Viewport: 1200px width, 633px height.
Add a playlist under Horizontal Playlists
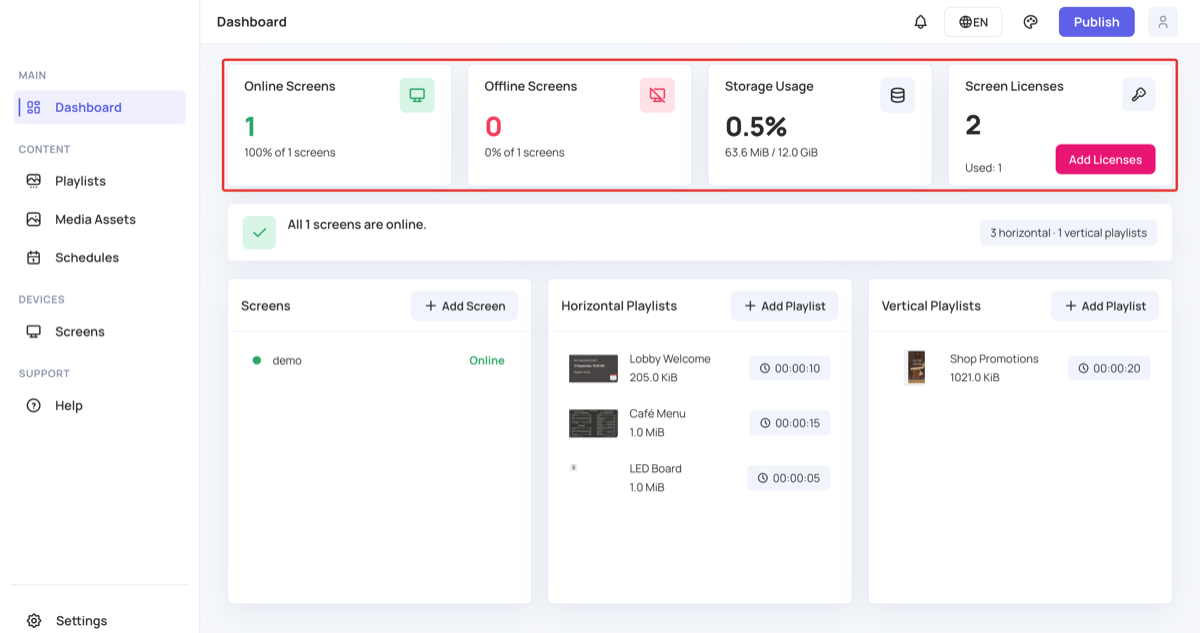click(785, 306)
